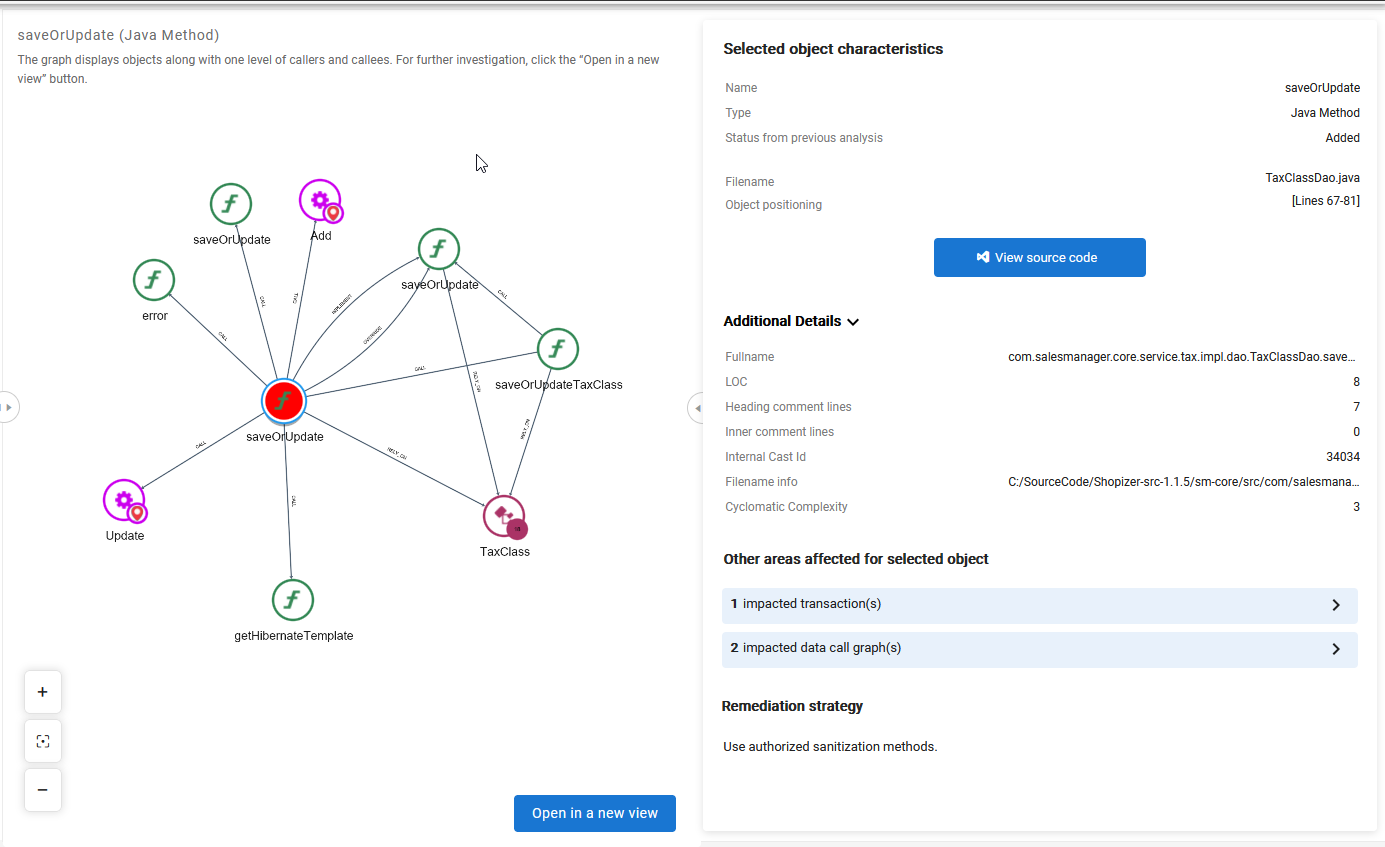This screenshot has width=1385, height=847.
Task: Click the Update gear node
Action: click(x=124, y=500)
